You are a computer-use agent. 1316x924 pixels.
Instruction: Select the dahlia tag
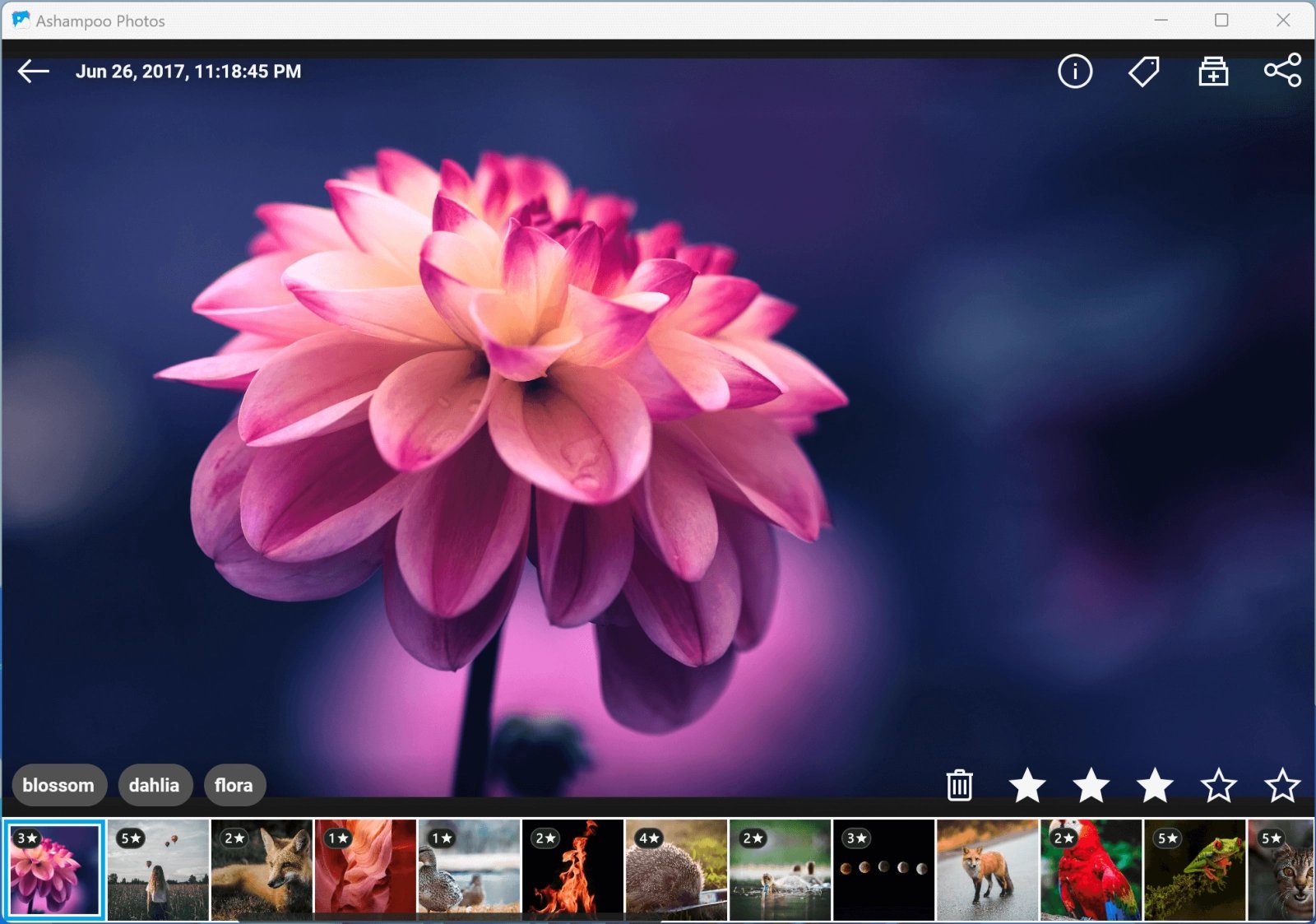tap(155, 785)
